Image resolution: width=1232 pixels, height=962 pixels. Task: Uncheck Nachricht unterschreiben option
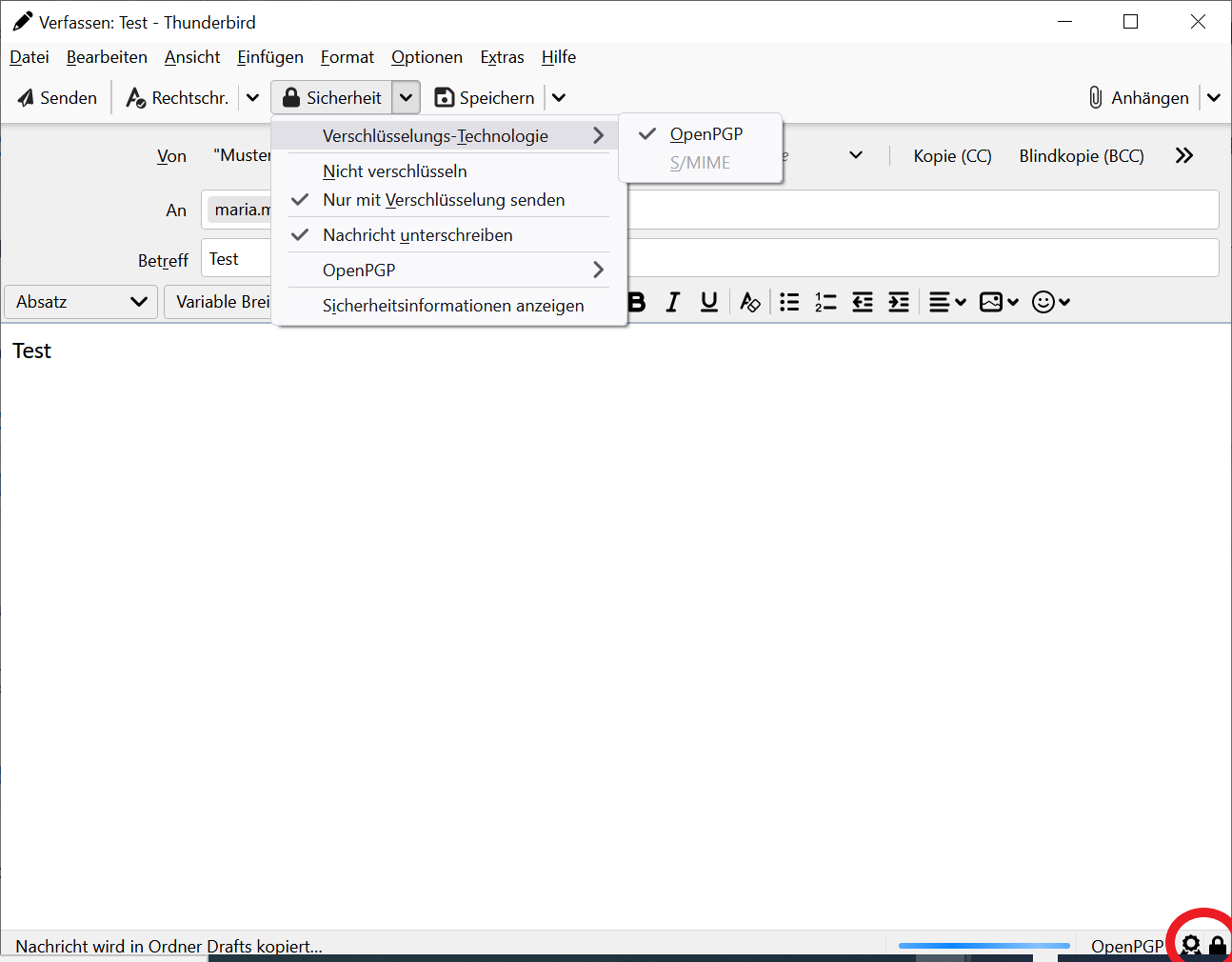click(417, 235)
